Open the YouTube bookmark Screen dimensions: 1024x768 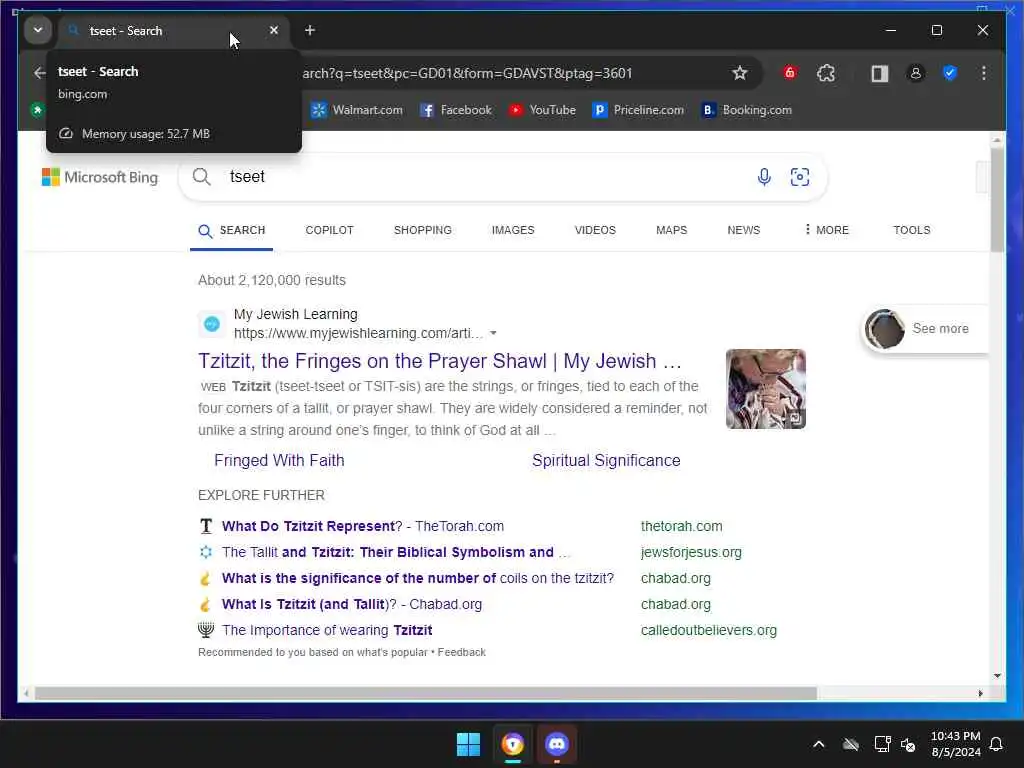[542, 110]
